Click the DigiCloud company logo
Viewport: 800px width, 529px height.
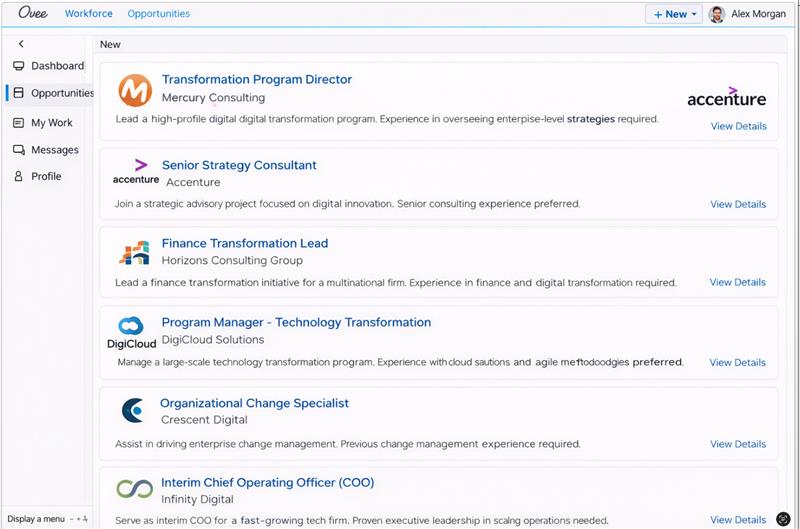[131, 332]
